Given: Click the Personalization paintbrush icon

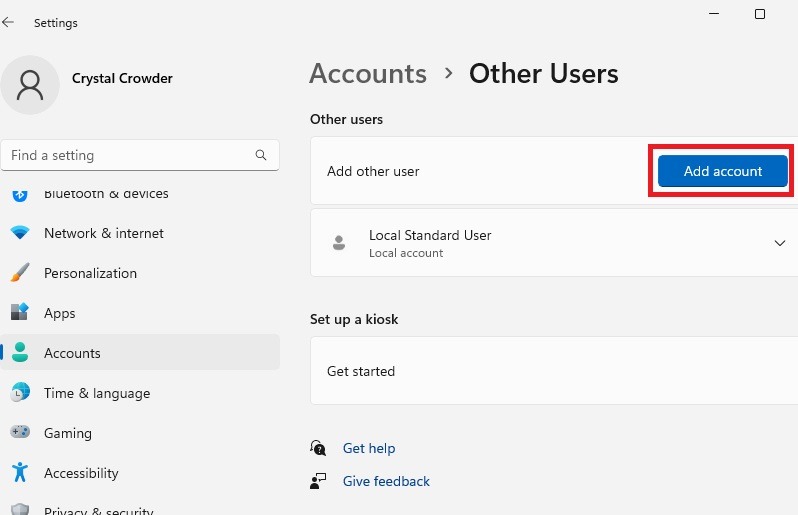Looking at the screenshot, I should [20, 273].
